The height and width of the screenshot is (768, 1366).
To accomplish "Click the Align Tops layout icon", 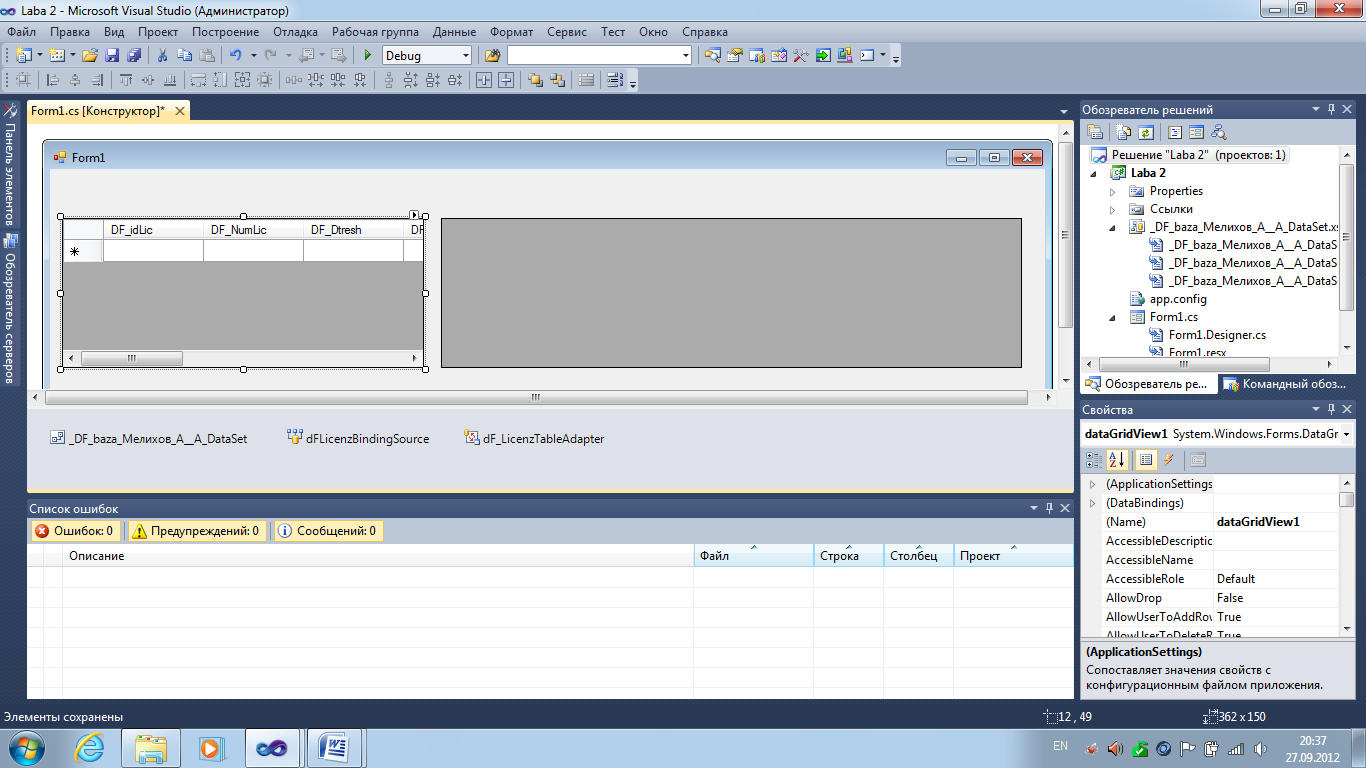I will tap(125, 81).
